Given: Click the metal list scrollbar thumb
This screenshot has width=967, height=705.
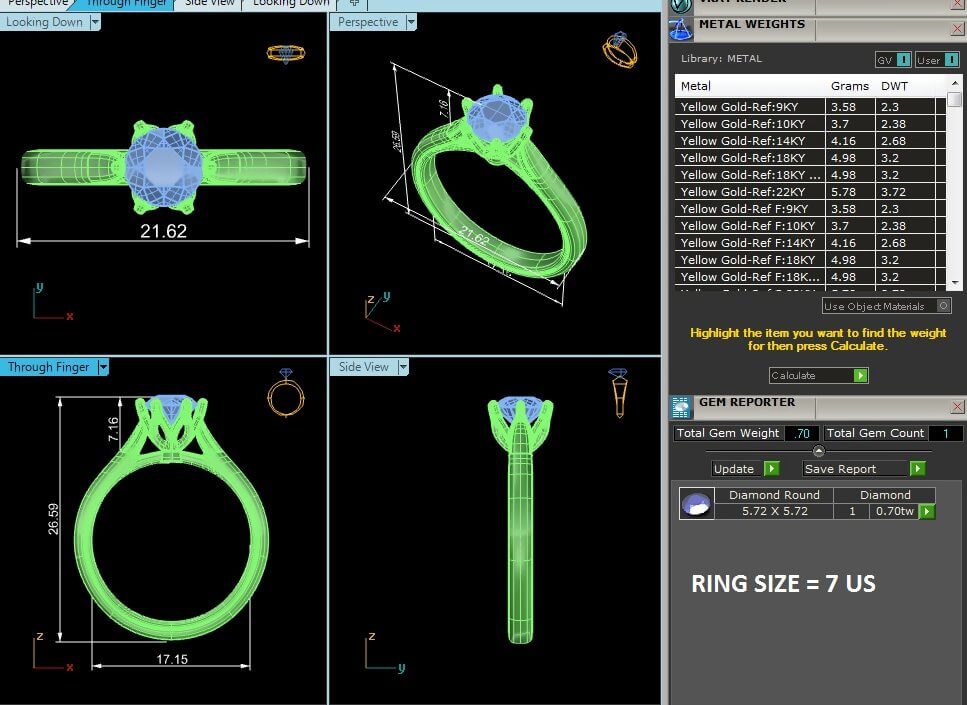Looking at the screenshot, I should [955, 99].
